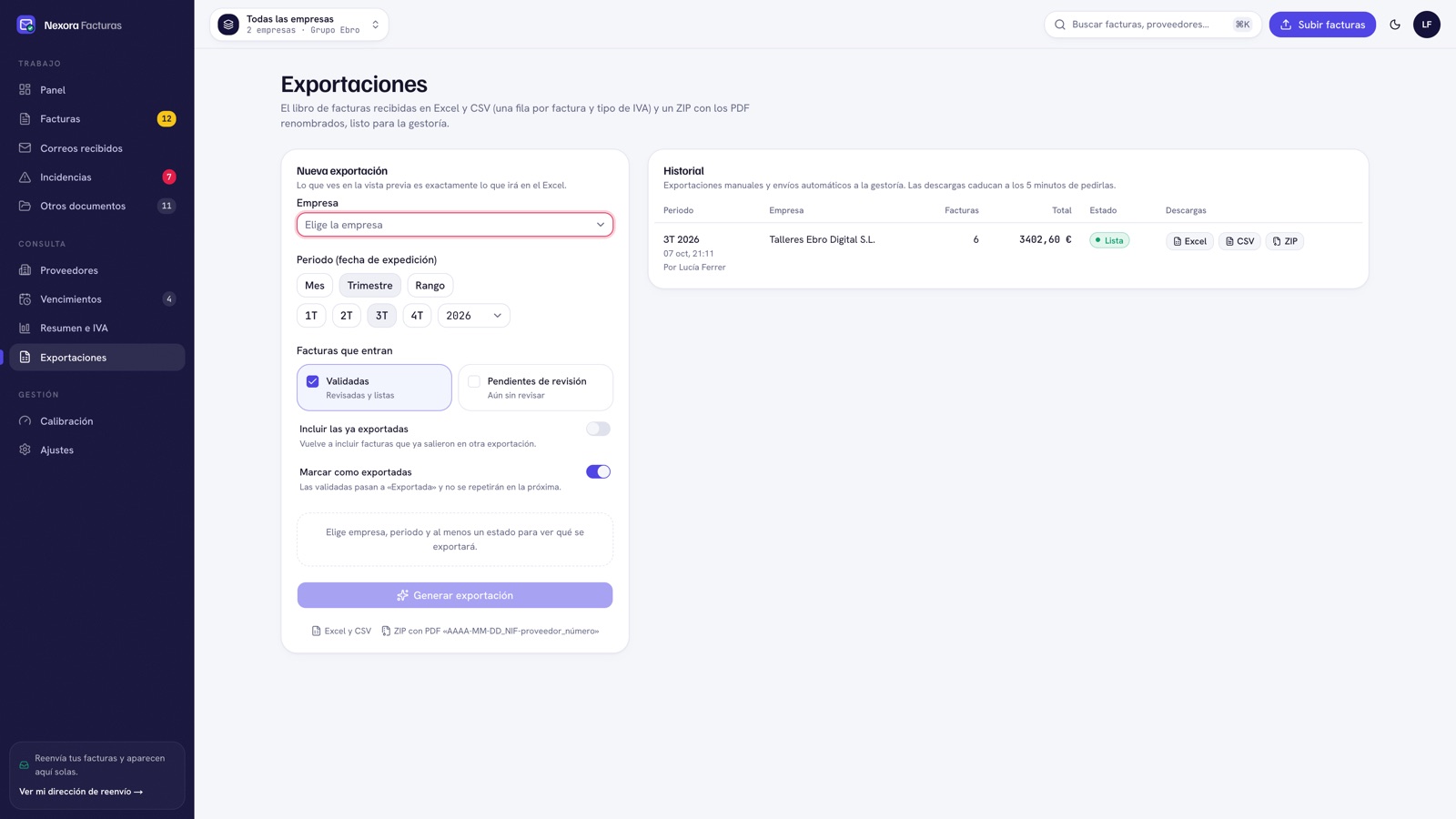Download the ZIP for 3T 2026
Image resolution: width=1456 pixels, height=819 pixels.
click(x=1285, y=241)
